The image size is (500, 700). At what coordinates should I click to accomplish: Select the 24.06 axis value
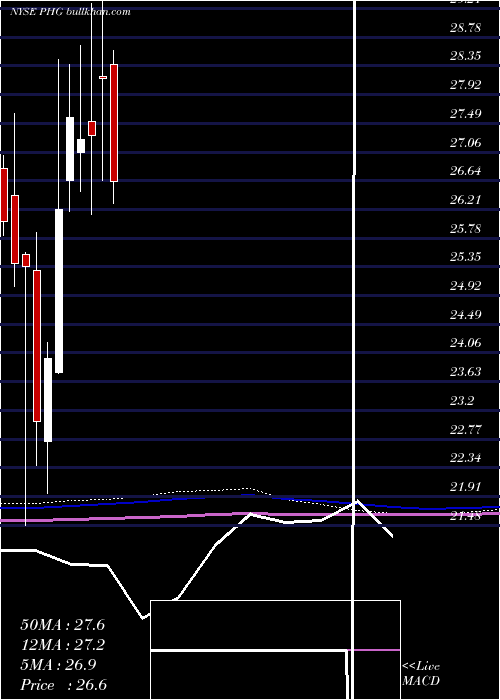click(465, 343)
